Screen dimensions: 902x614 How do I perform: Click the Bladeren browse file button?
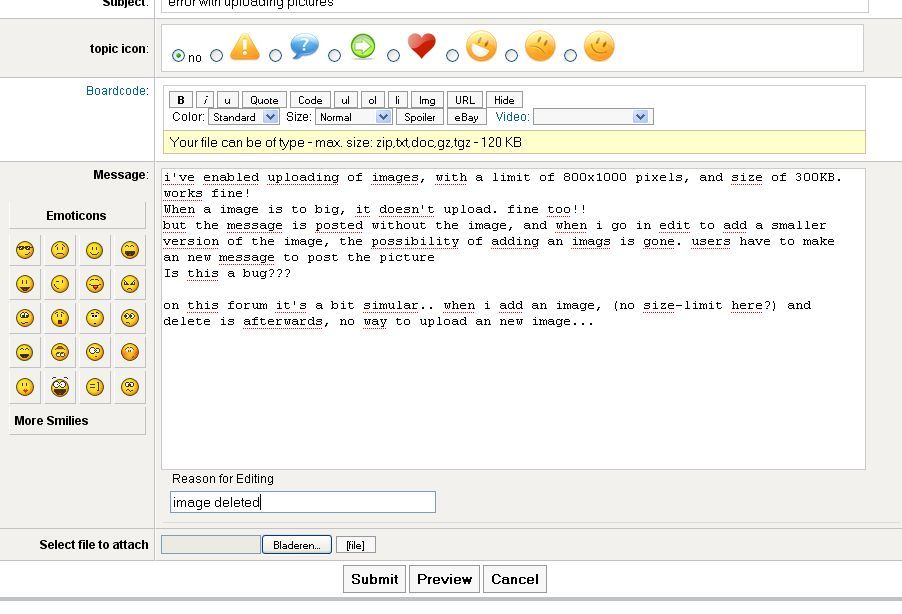[297, 545]
